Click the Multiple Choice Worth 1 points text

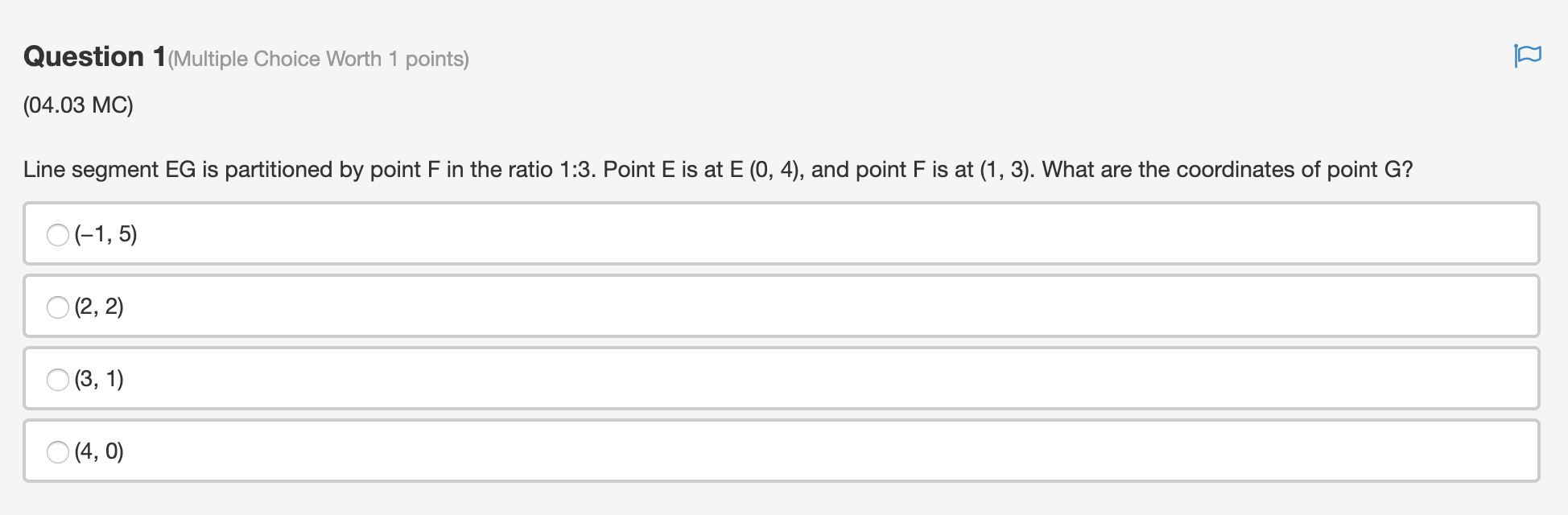(319, 58)
